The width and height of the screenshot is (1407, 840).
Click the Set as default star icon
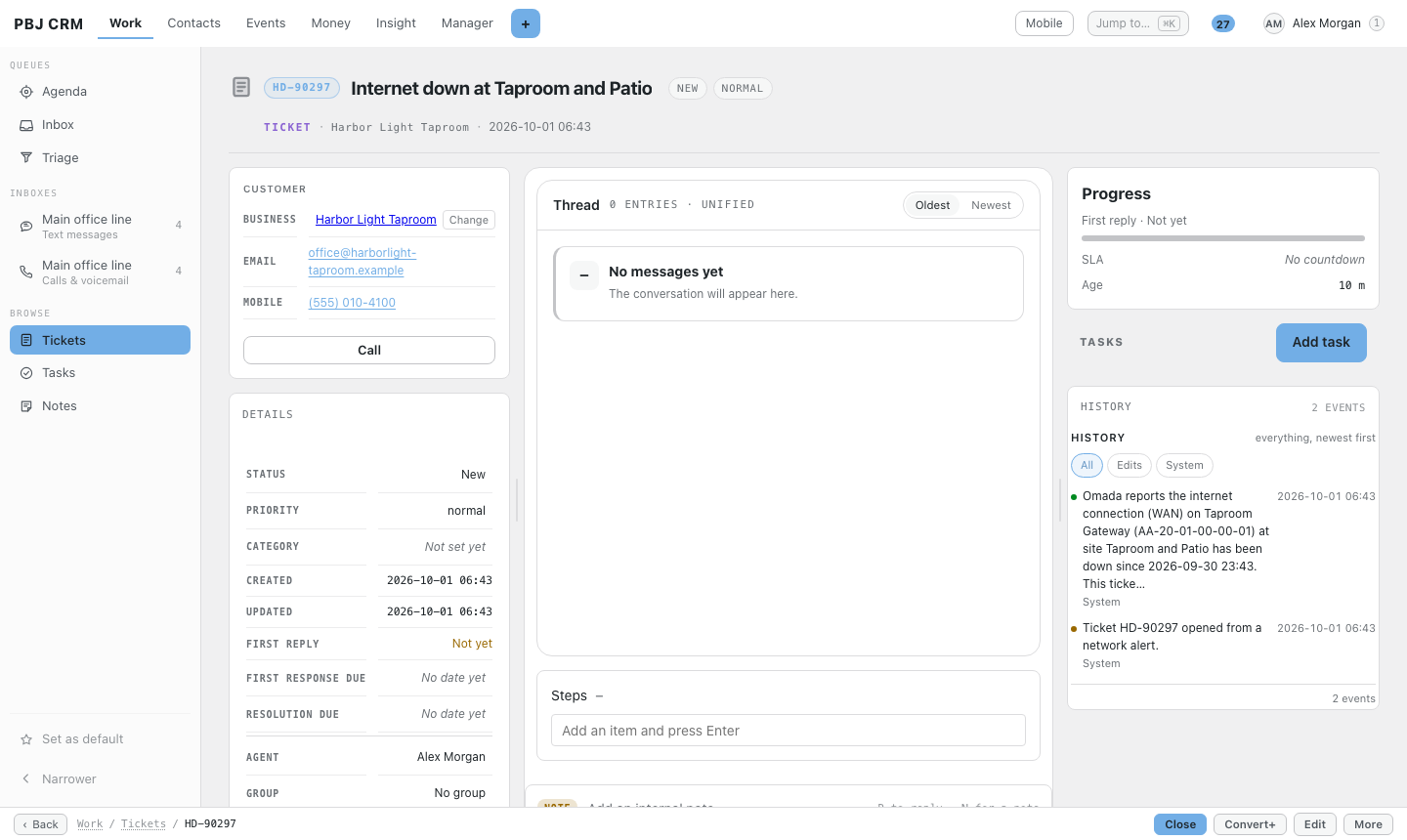pyautogui.click(x=26, y=739)
